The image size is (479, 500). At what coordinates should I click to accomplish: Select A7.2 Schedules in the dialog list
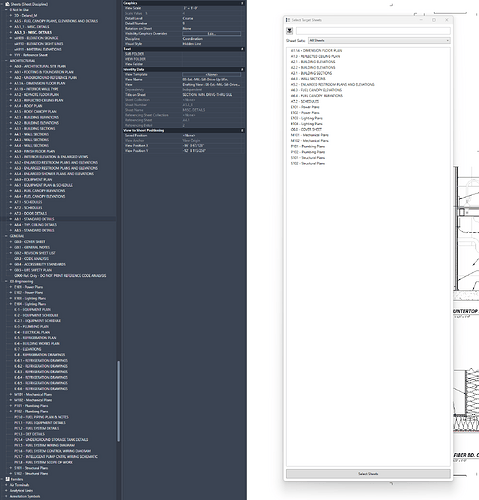pos(305,101)
